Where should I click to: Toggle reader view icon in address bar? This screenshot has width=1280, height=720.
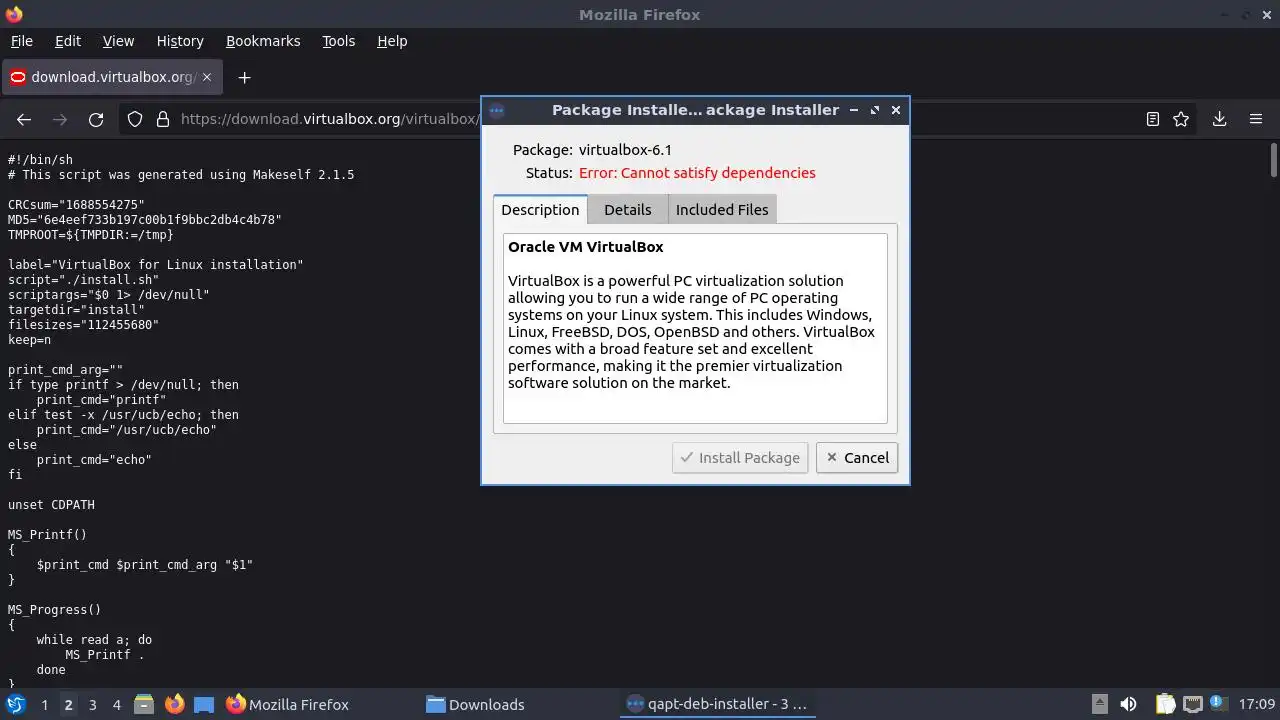1153,119
